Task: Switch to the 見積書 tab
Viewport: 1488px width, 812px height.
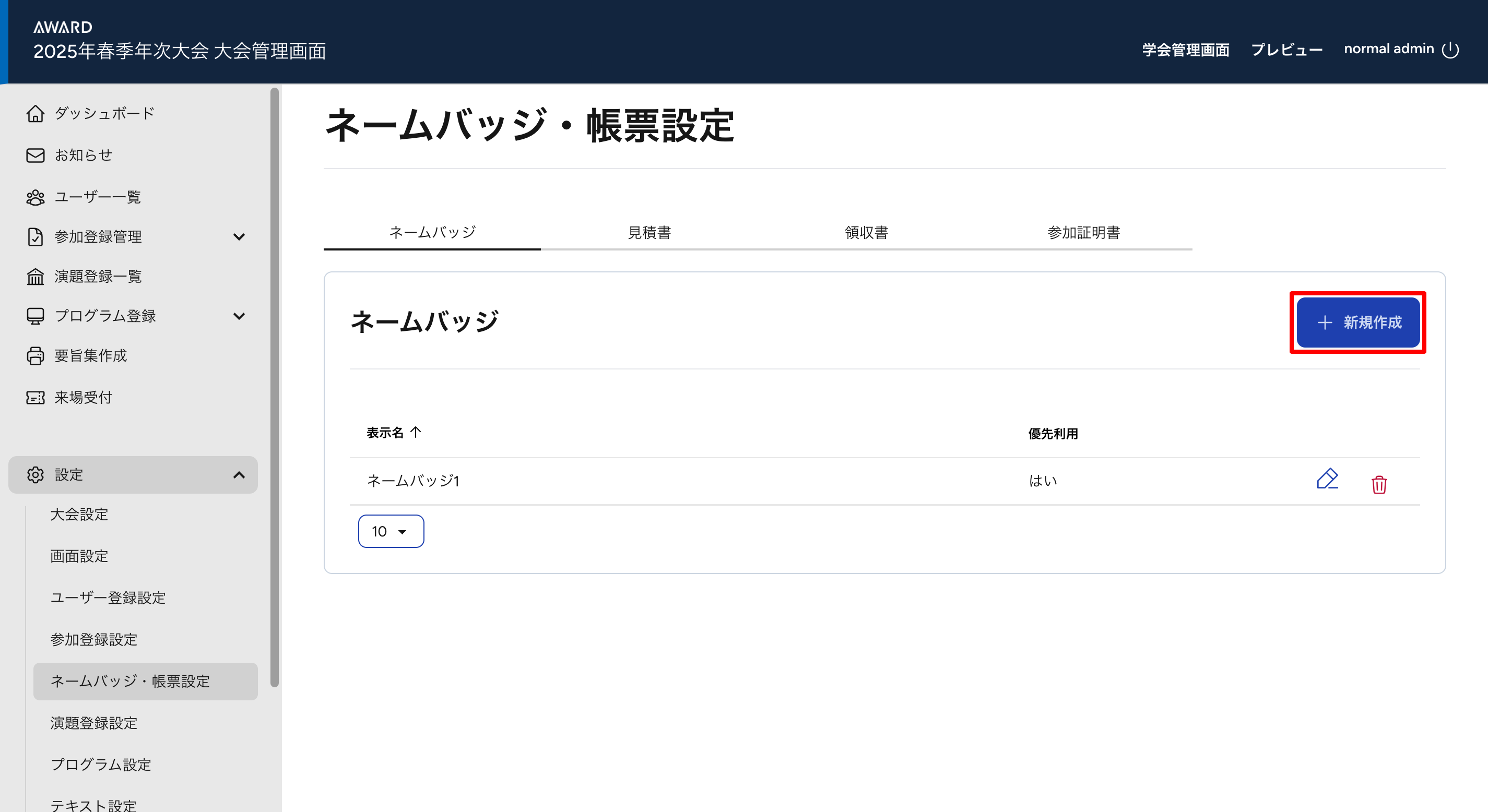Action: click(x=649, y=232)
